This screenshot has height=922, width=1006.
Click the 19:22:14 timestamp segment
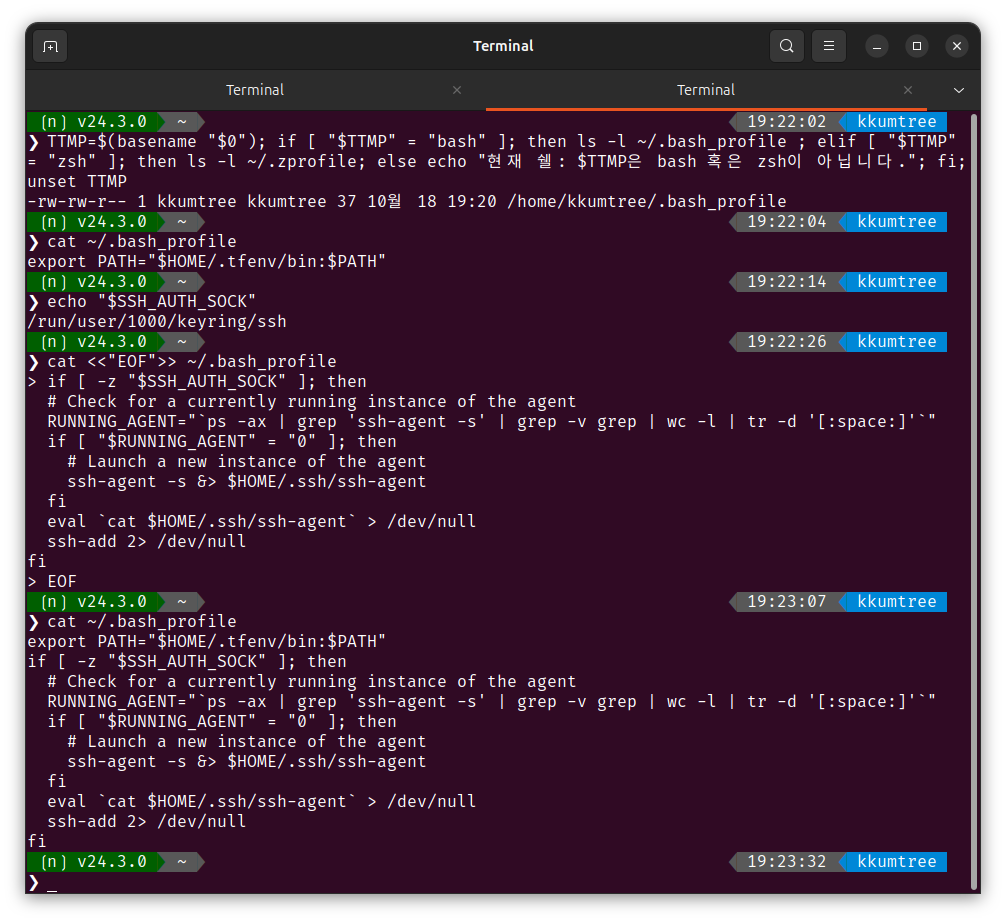coord(787,282)
